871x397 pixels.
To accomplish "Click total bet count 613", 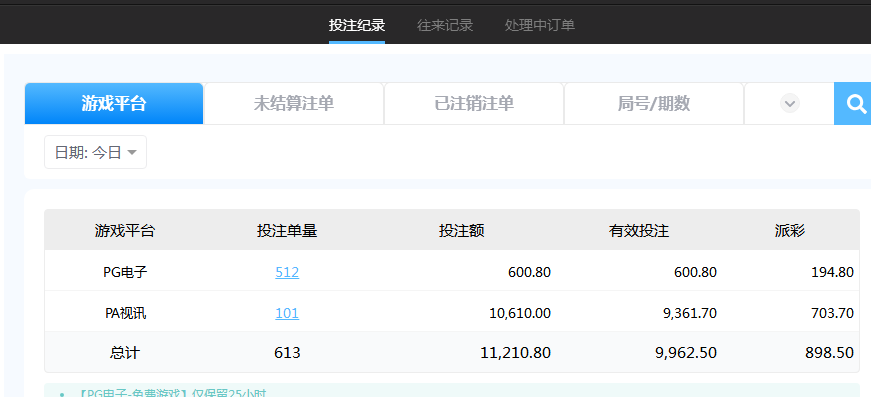I will [x=287, y=353].
